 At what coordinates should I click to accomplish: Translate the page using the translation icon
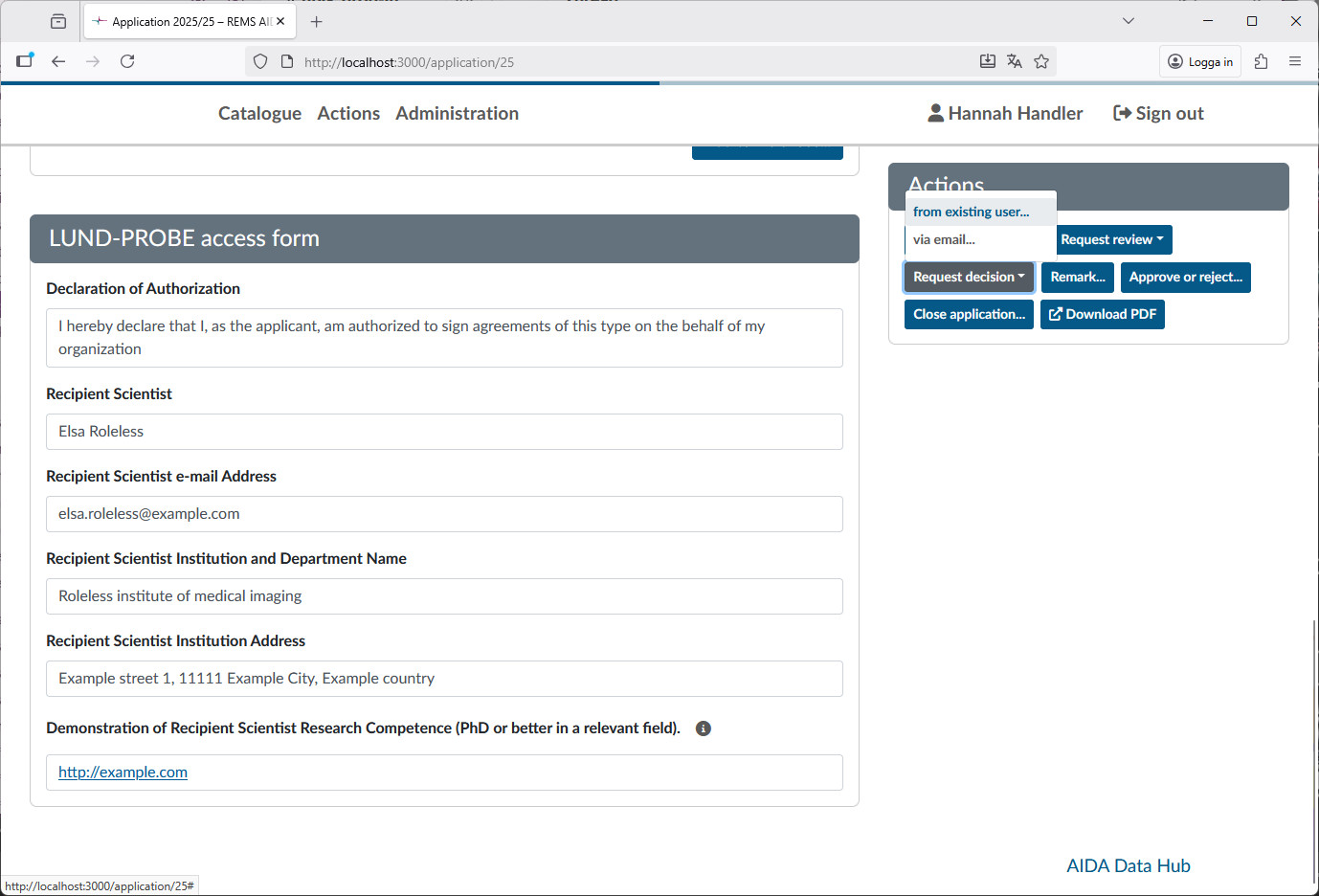(x=1014, y=60)
